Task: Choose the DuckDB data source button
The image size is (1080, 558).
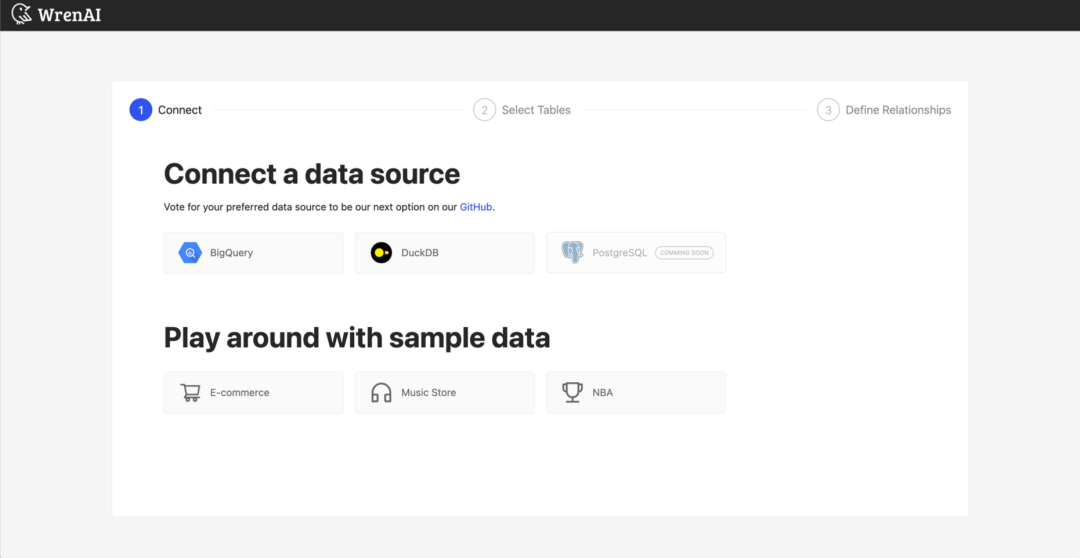Action: click(444, 253)
